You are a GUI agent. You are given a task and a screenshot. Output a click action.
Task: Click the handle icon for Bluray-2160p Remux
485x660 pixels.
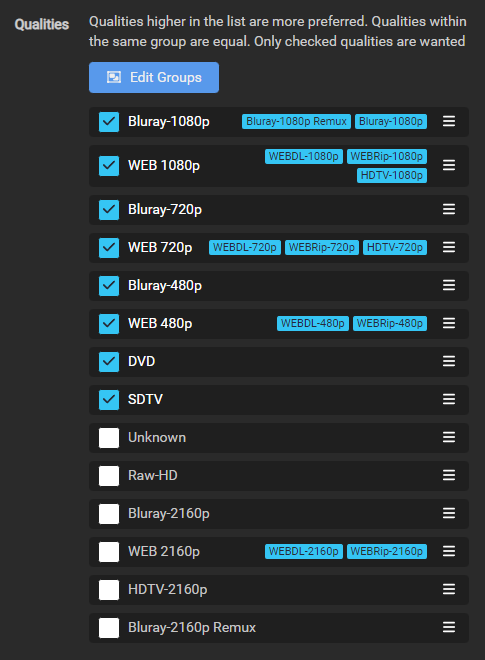(x=449, y=627)
